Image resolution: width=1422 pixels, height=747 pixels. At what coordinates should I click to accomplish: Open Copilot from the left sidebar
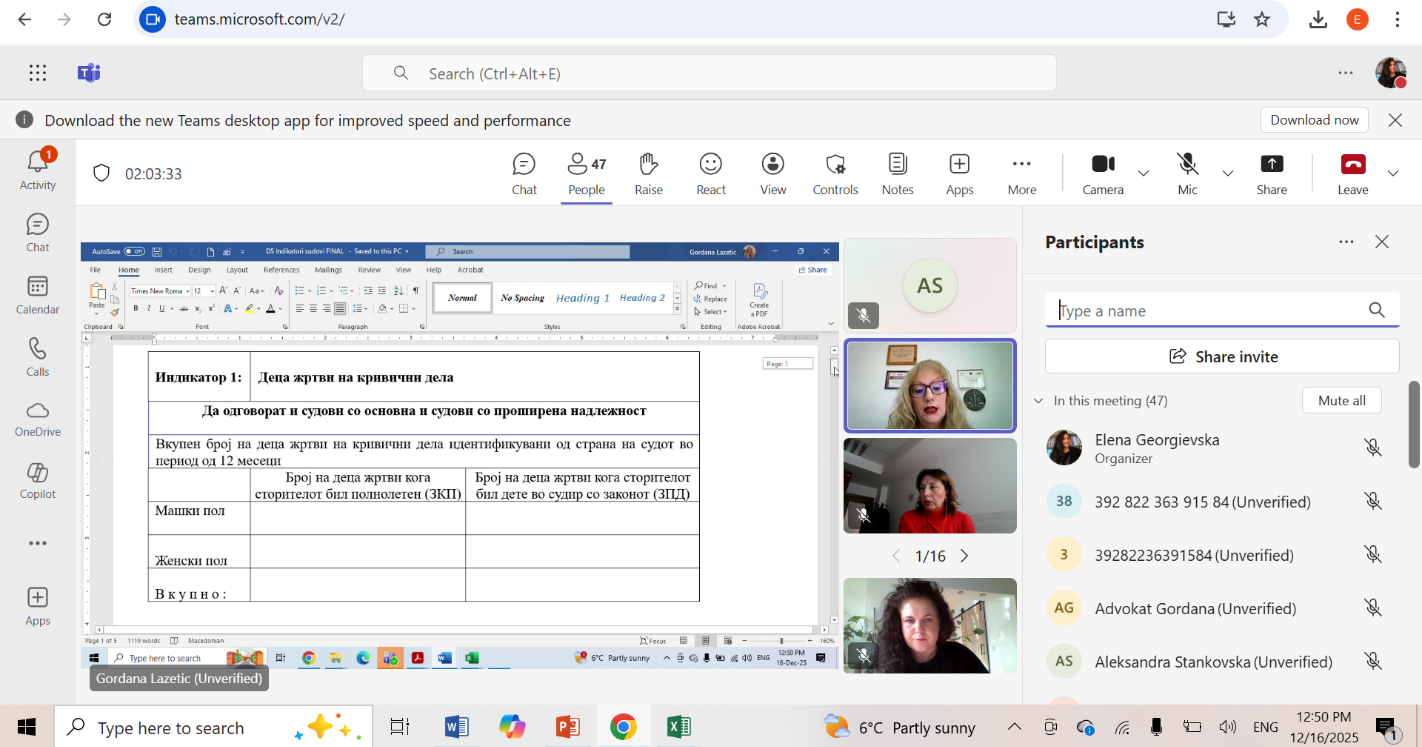click(x=37, y=480)
